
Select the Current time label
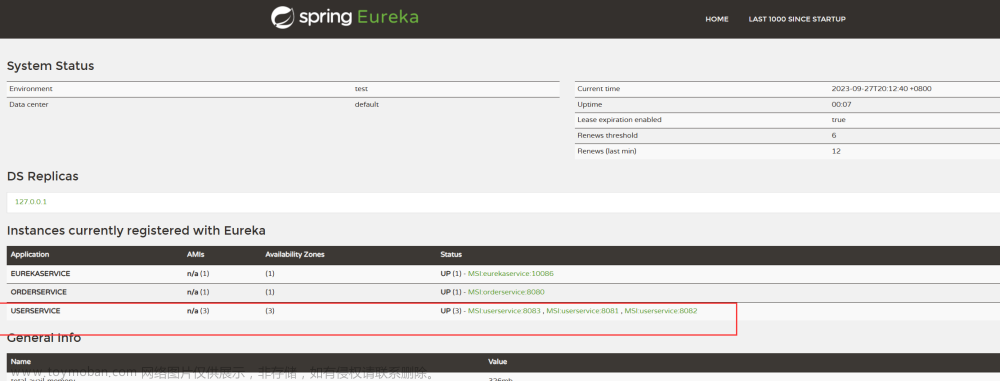[x=598, y=89]
